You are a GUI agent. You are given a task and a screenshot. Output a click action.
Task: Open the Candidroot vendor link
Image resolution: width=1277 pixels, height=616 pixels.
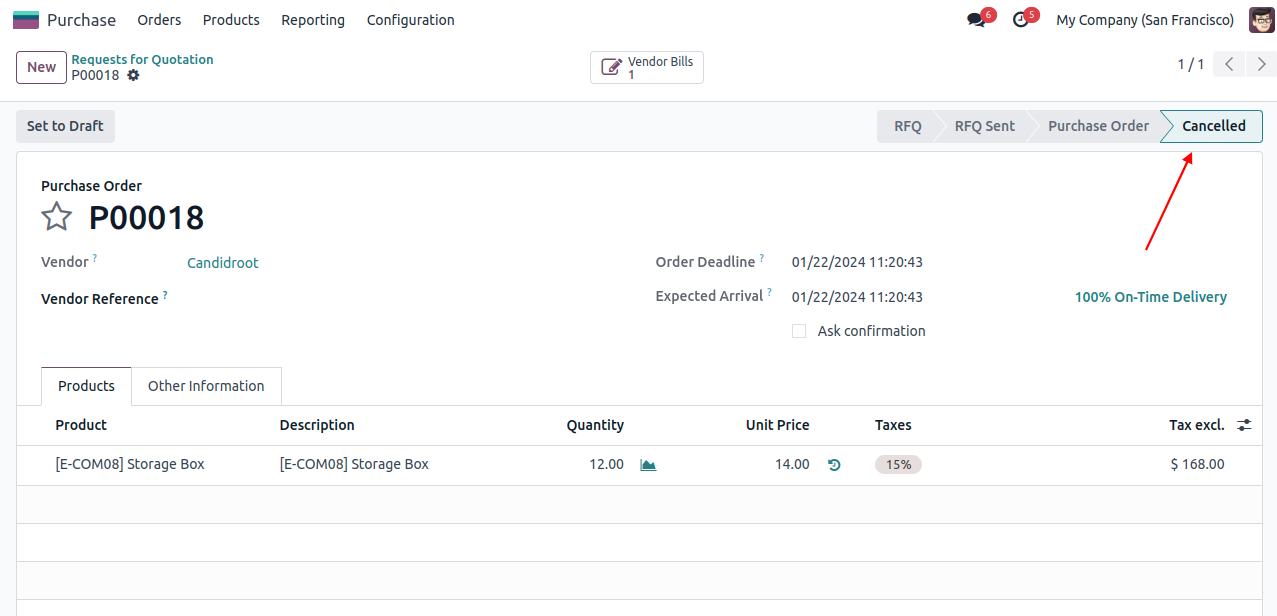222,263
